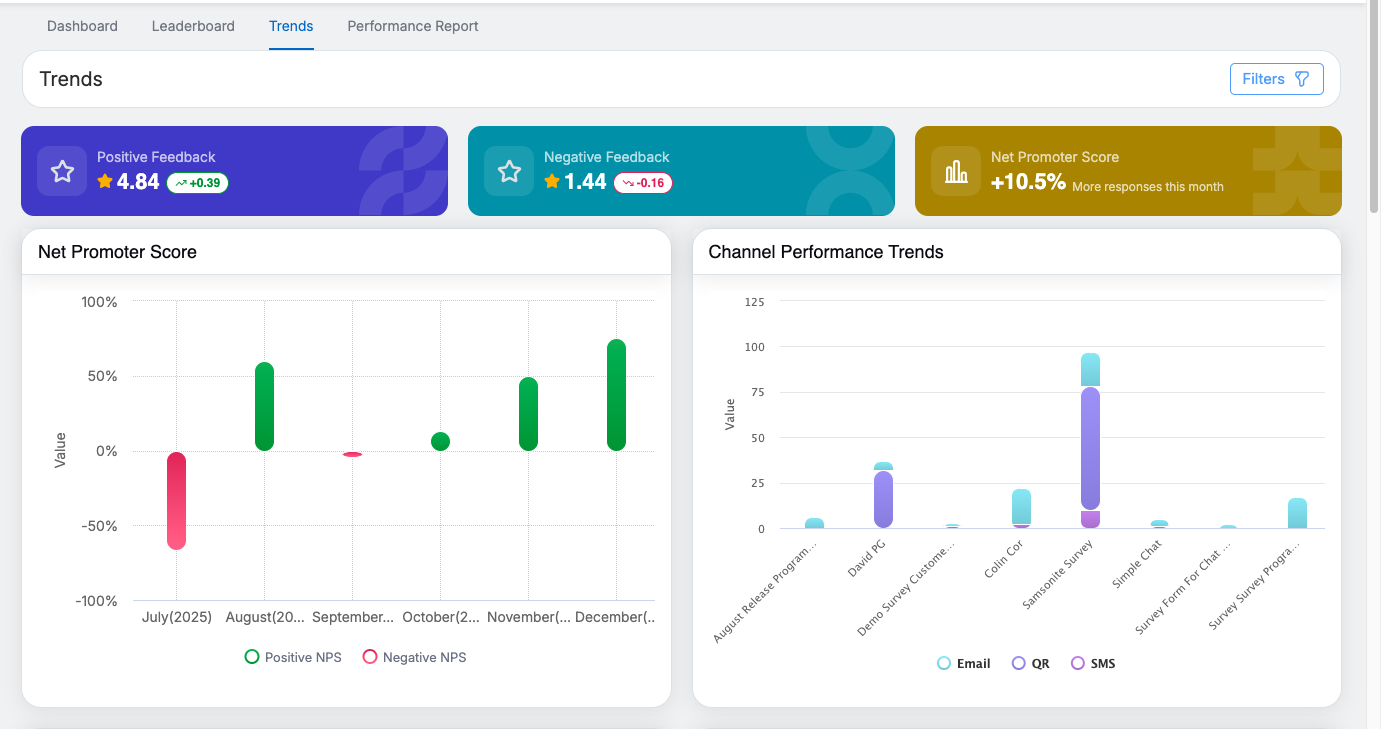Click the December NPS green bar
1381x729 pixels.
616,395
